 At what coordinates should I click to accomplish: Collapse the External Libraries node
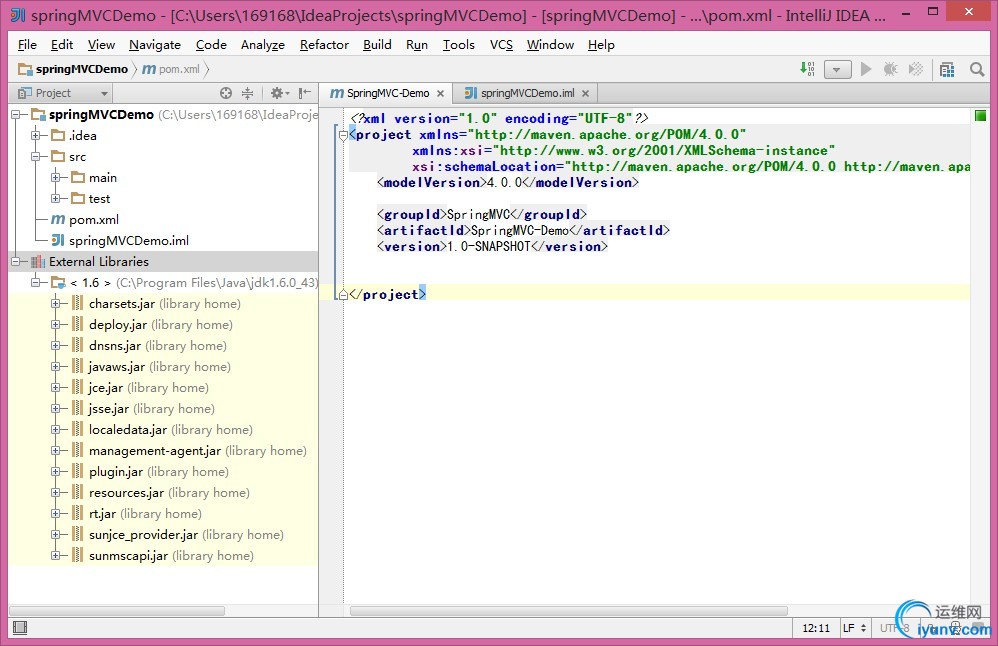pyautogui.click(x=17, y=262)
